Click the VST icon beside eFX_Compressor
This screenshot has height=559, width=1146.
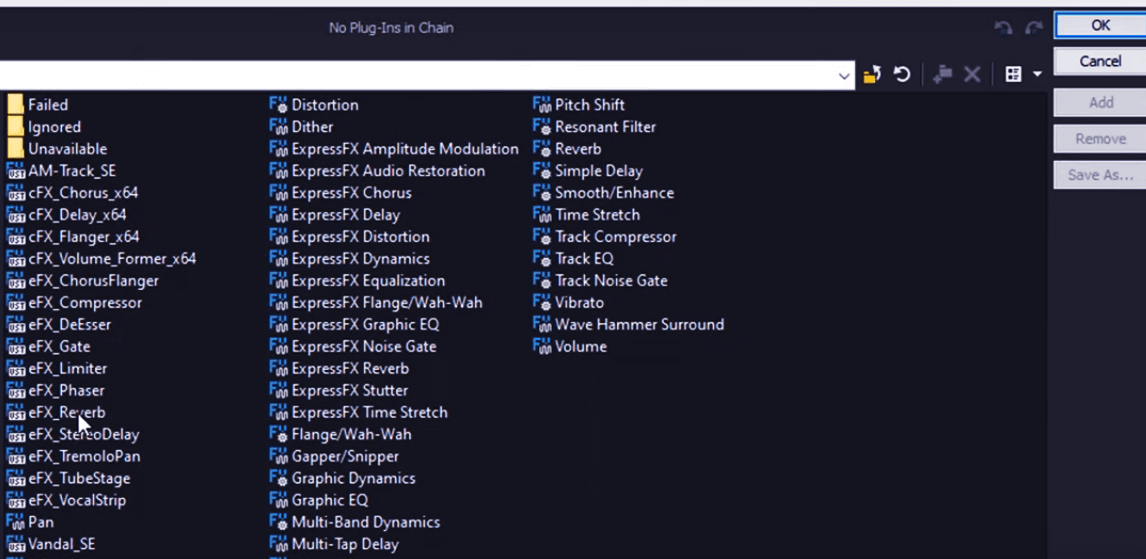click(15, 303)
